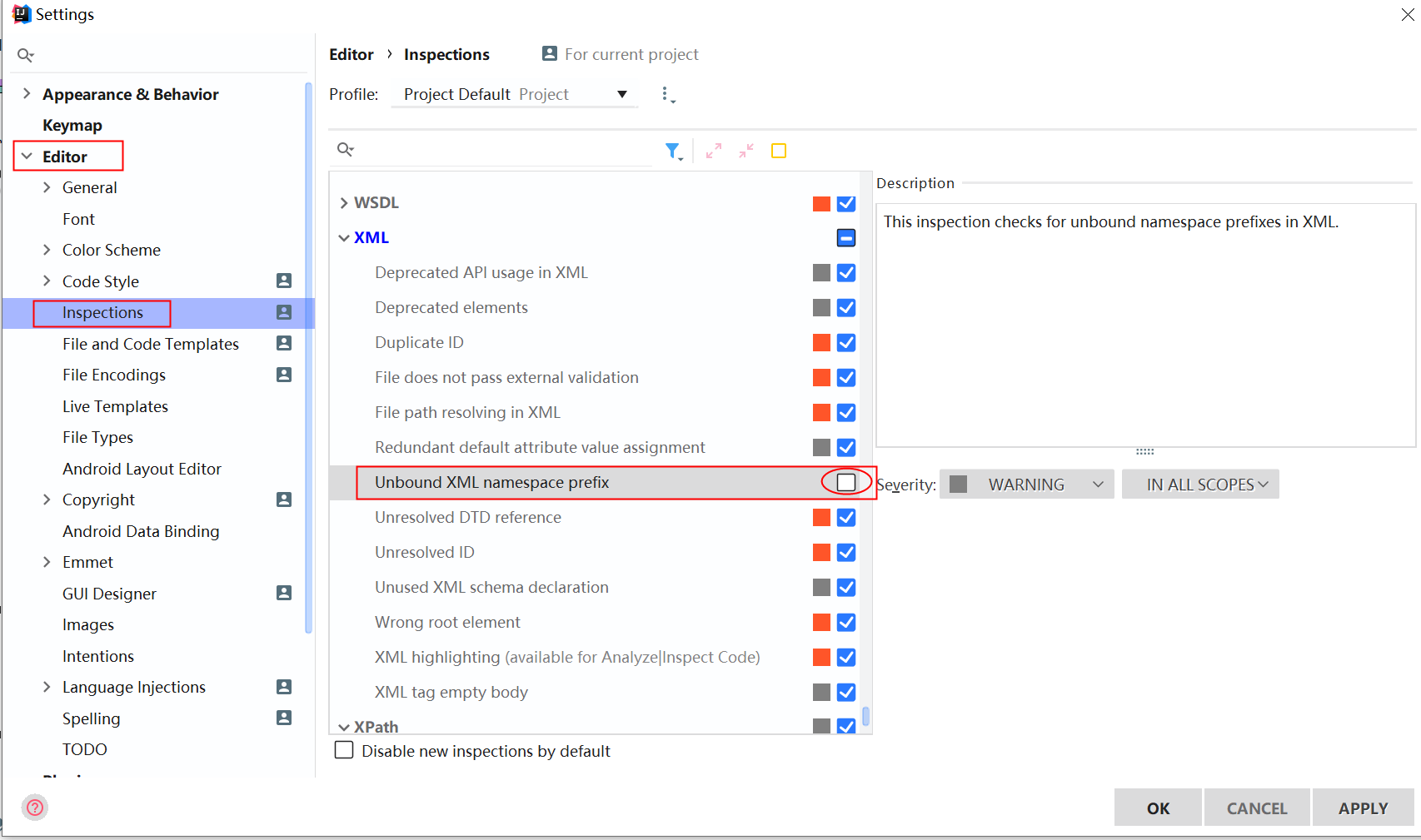Click the Editor breadcrumb link
The height and width of the screenshot is (840, 1421).
(x=352, y=54)
